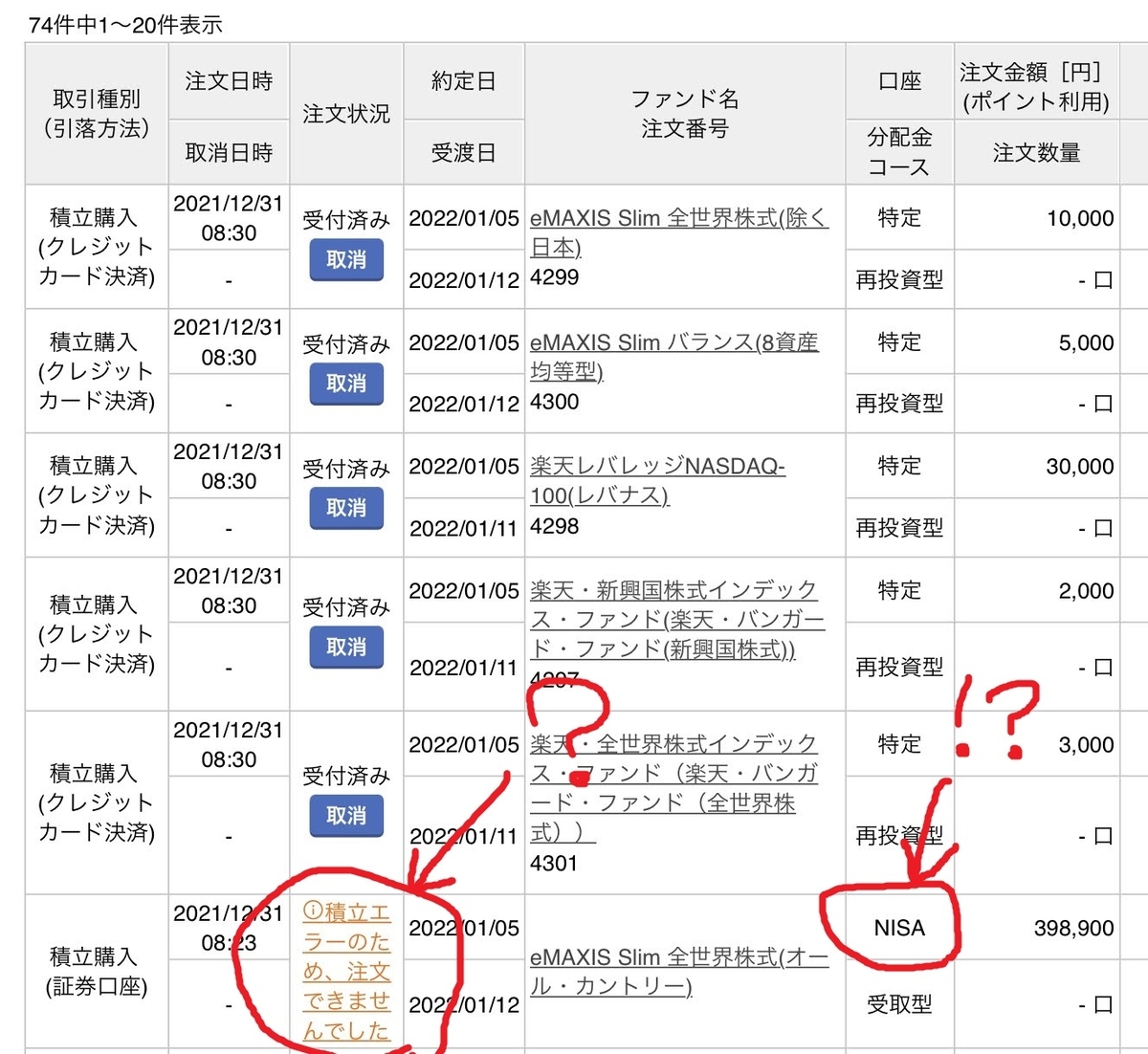The width and height of the screenshot is (1148, 1054).
Task: Open 楽天・新興国株式インデックス・ファンド link
Action: [677, 620]
